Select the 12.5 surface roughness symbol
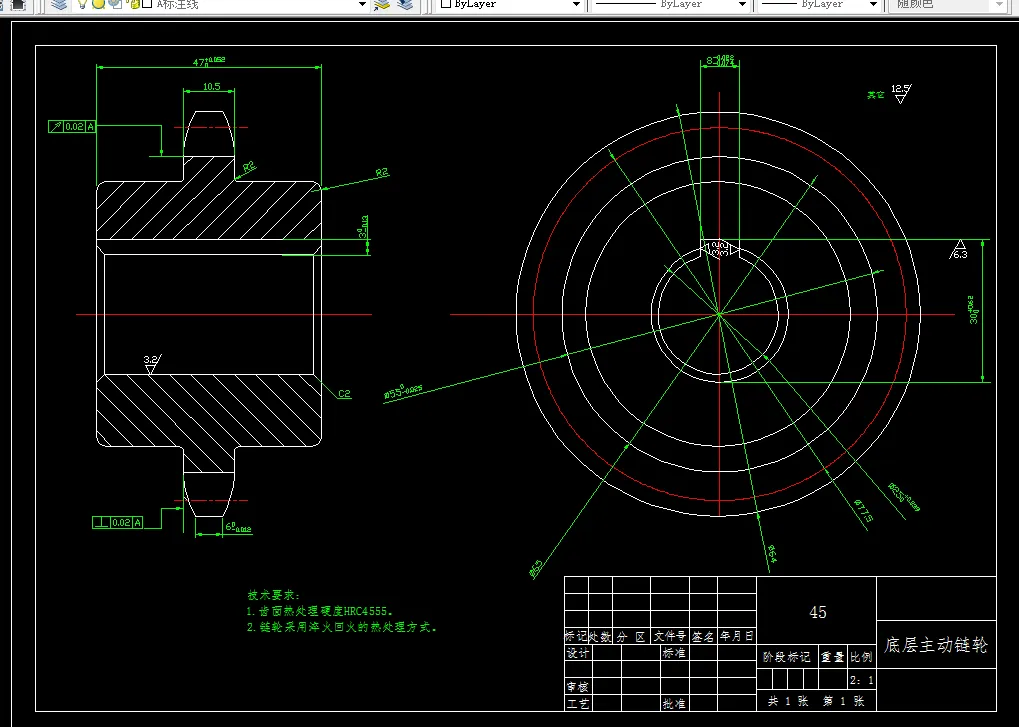The width and height of the screenshot is (1019, 727). (x=901, y=93)
